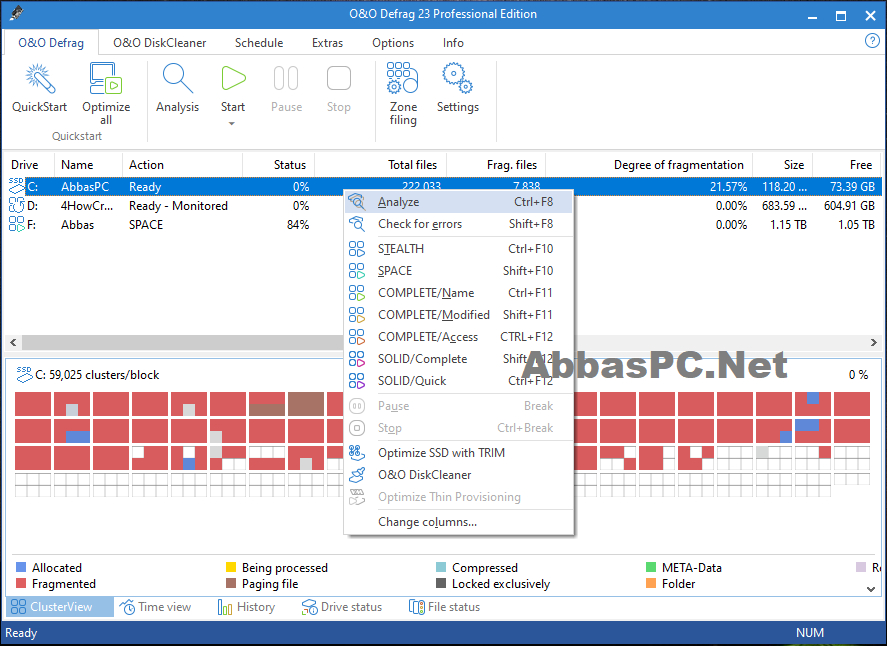Select the O&O Defrag ribbon tab
The width and height of the screenshot is (887, 646).
pyautogui.click(x=51, y=43)
